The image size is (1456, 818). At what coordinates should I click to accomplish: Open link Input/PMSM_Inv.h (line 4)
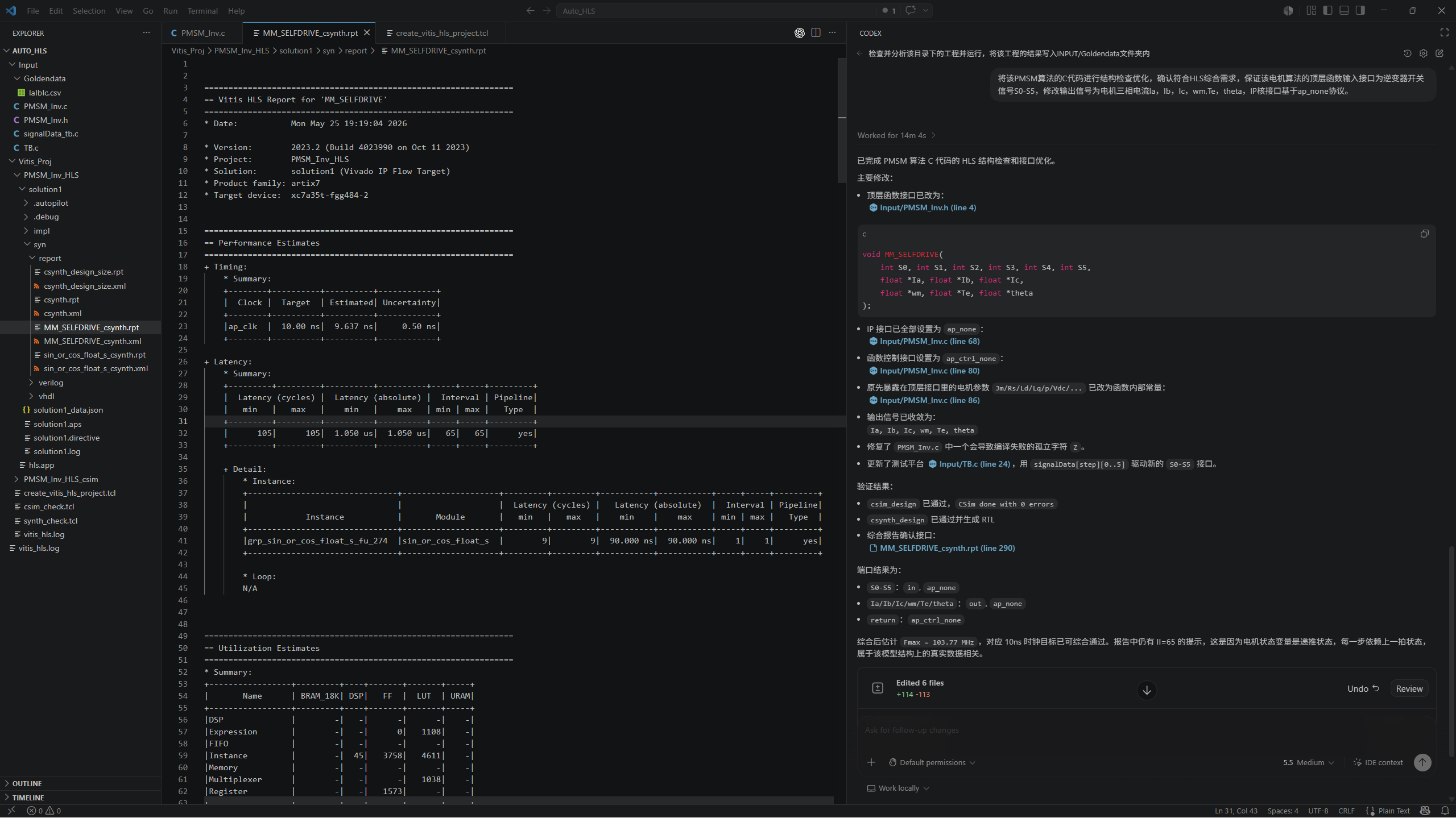[x=923, y=207]
